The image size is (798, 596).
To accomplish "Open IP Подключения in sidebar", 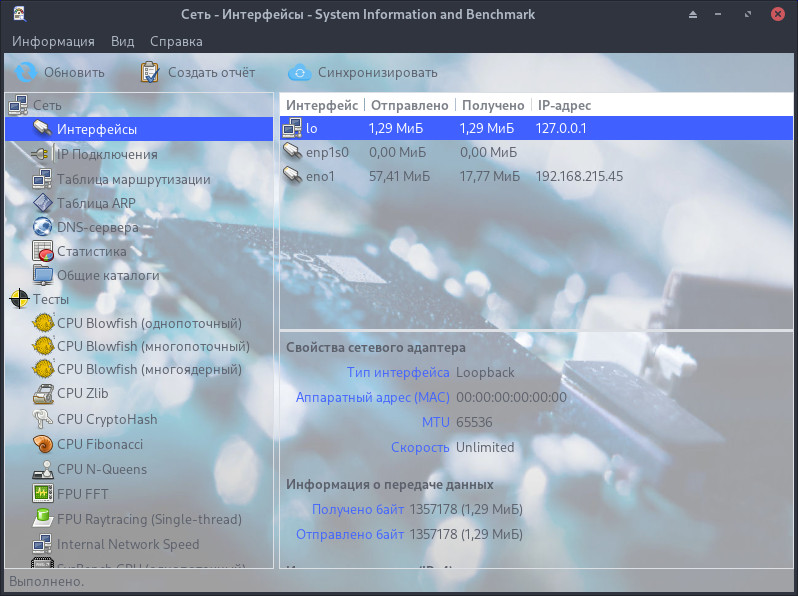I will pos(107,154).
